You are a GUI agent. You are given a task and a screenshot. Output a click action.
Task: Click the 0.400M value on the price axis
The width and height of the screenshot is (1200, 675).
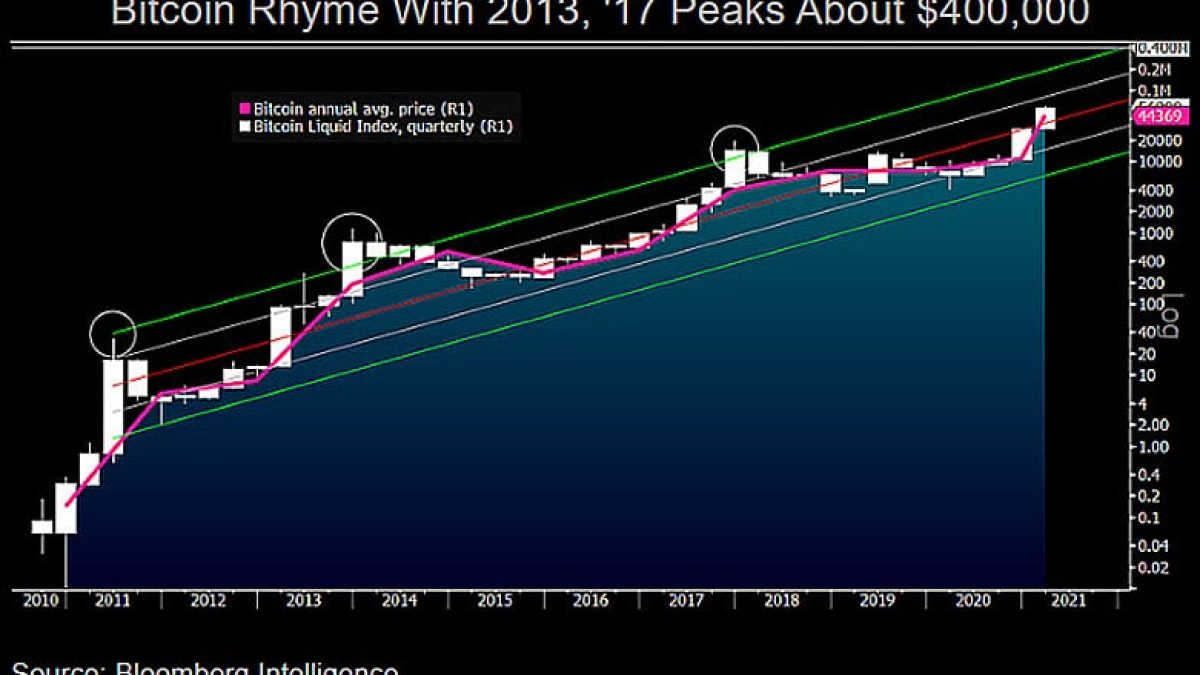click(x=1157, y=48)
